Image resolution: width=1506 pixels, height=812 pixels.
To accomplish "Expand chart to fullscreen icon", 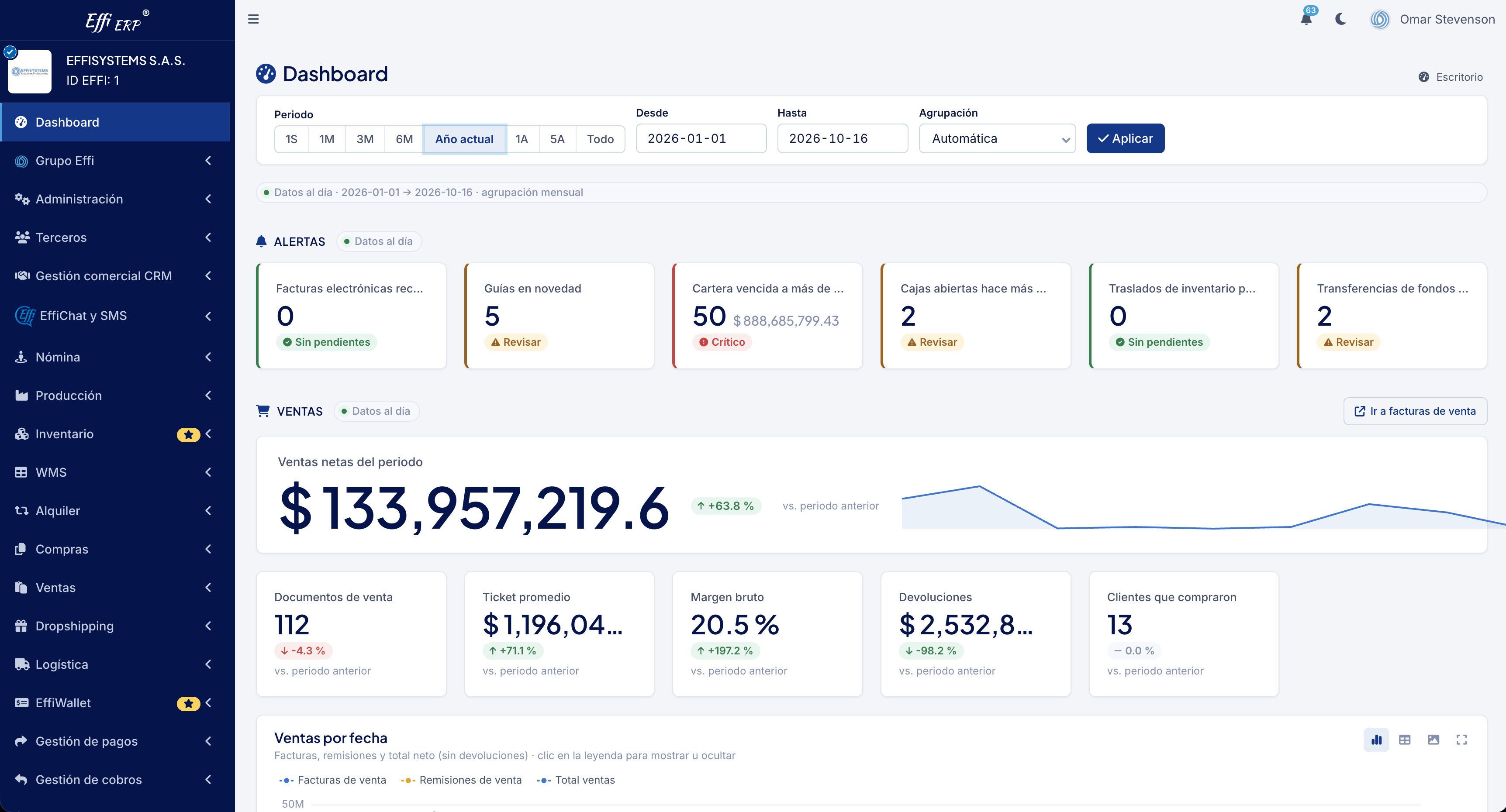I will [1461, 740].
